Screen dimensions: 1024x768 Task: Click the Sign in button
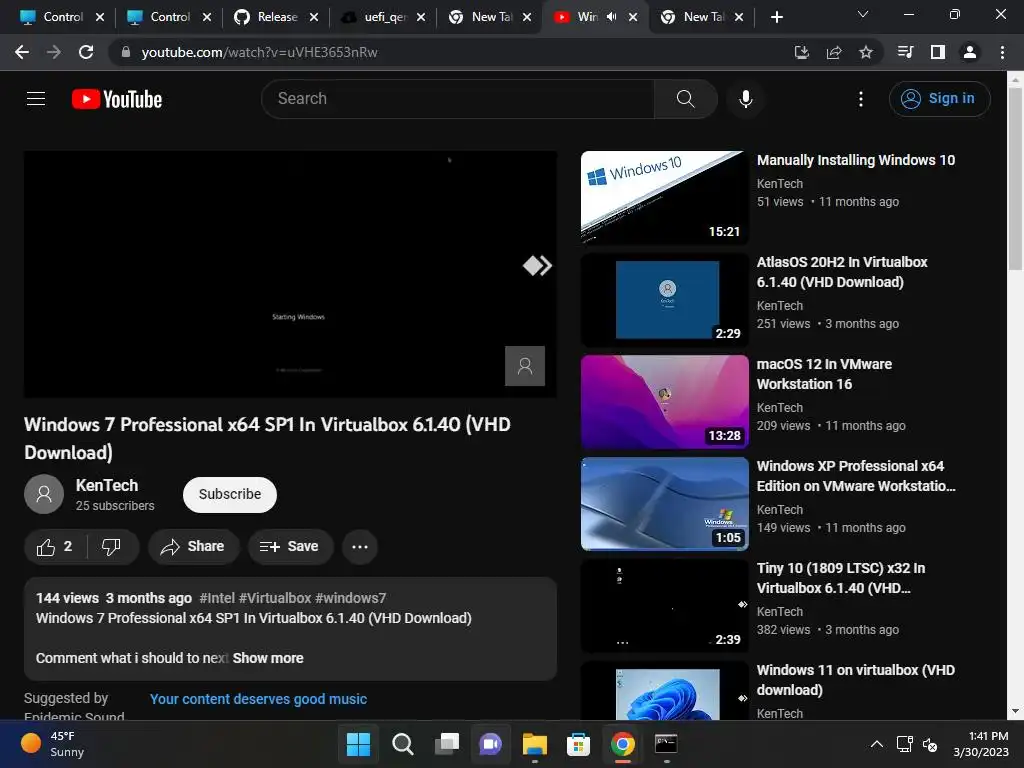[x=939, y=99]
